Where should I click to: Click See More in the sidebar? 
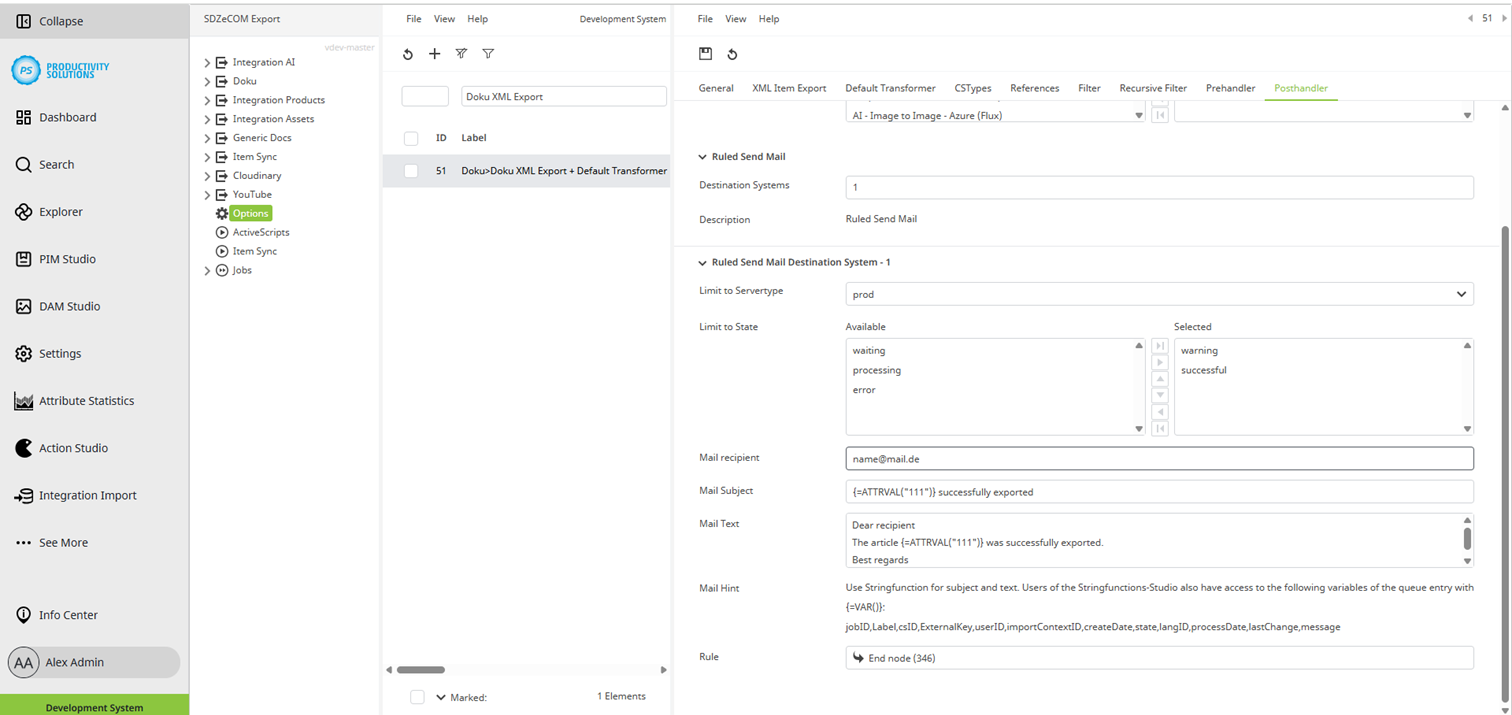tap(52, 542)
